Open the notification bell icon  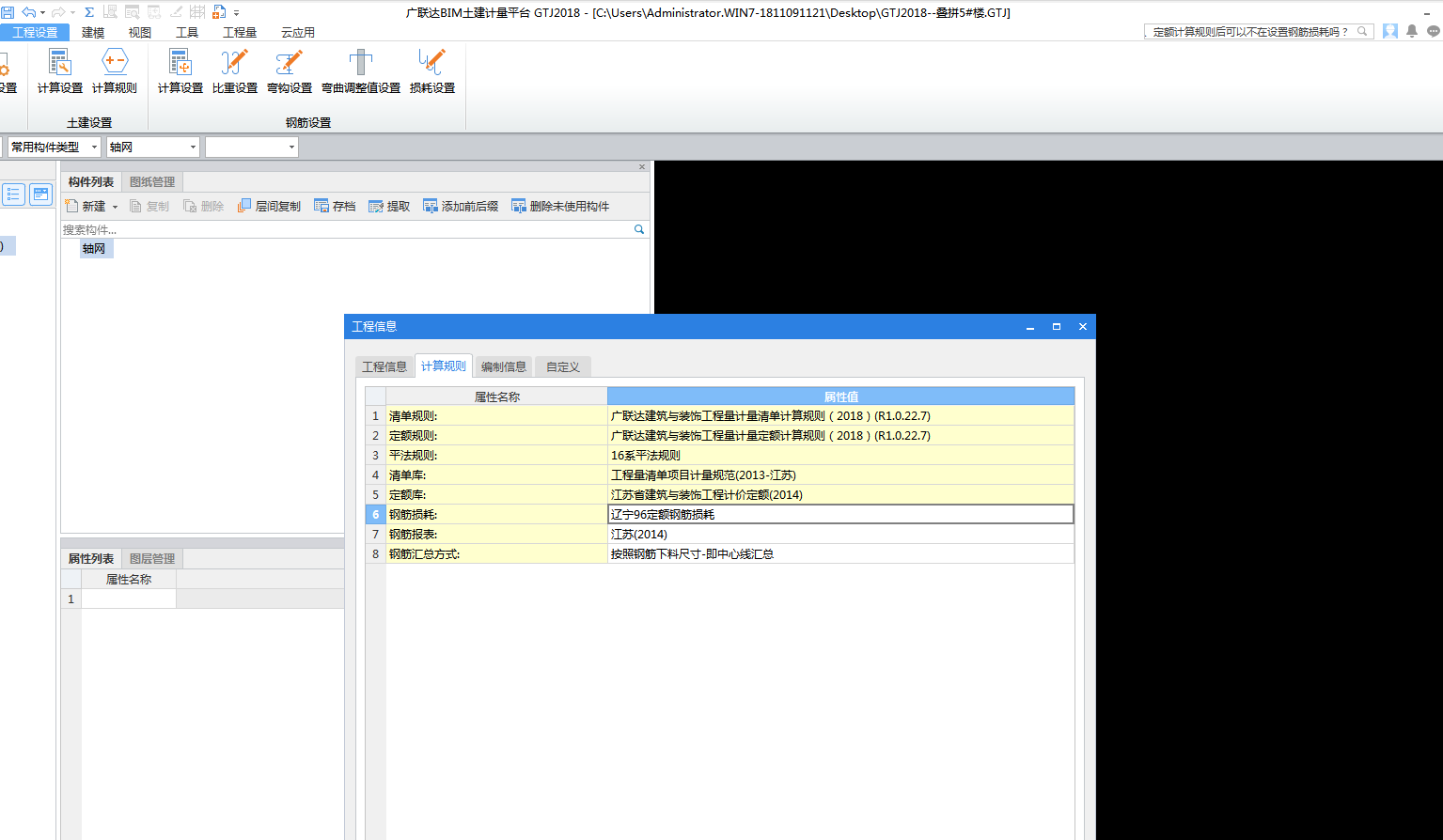tap(1412, 31)
